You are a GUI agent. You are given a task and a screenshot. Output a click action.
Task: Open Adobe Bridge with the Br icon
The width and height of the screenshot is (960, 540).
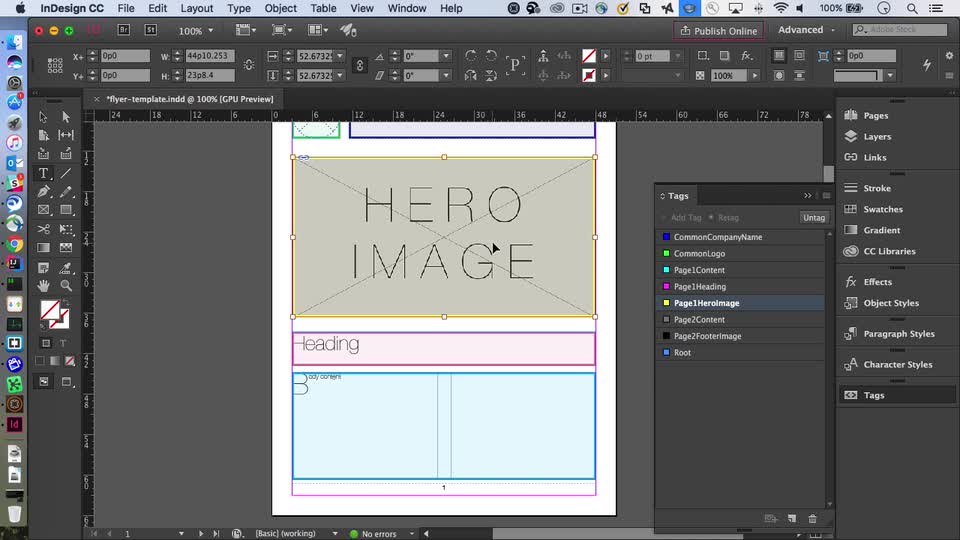click(126, 30)
